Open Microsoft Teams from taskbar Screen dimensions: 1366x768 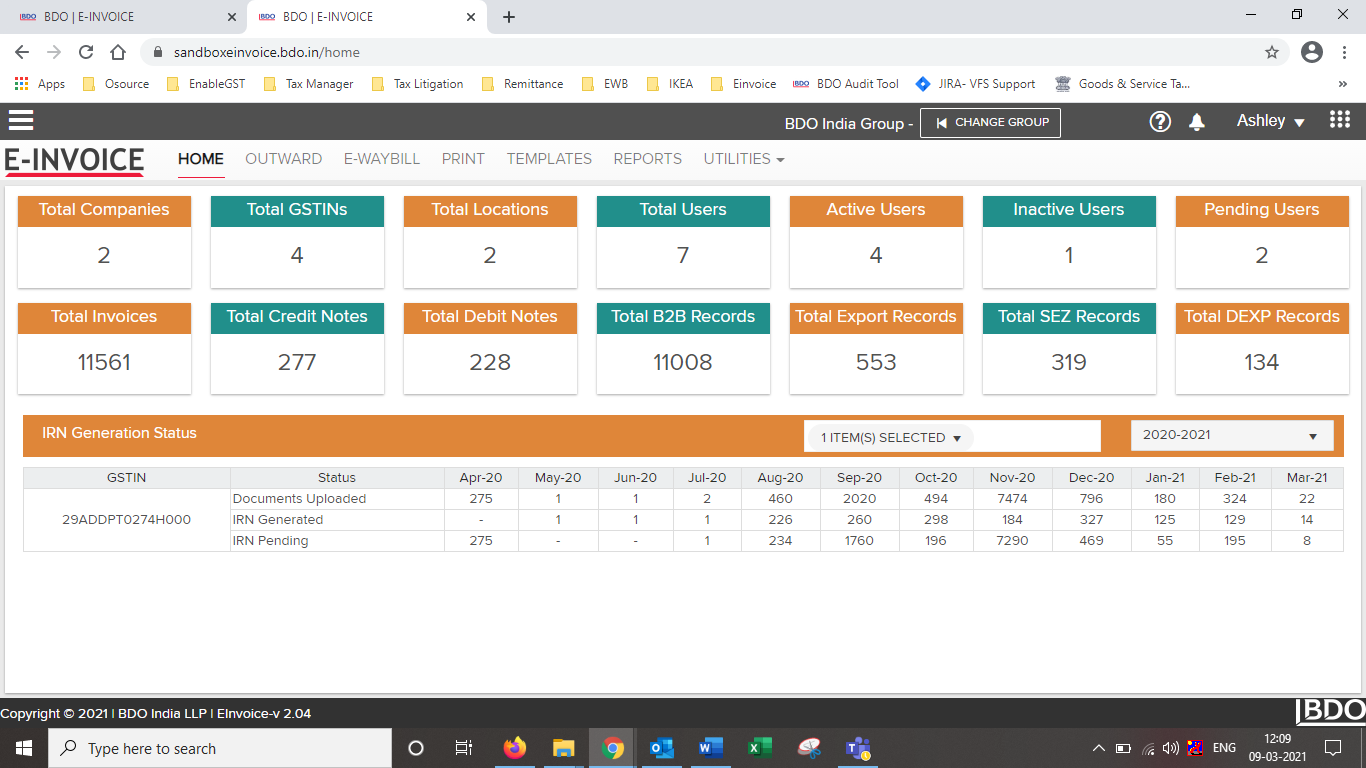857,748
